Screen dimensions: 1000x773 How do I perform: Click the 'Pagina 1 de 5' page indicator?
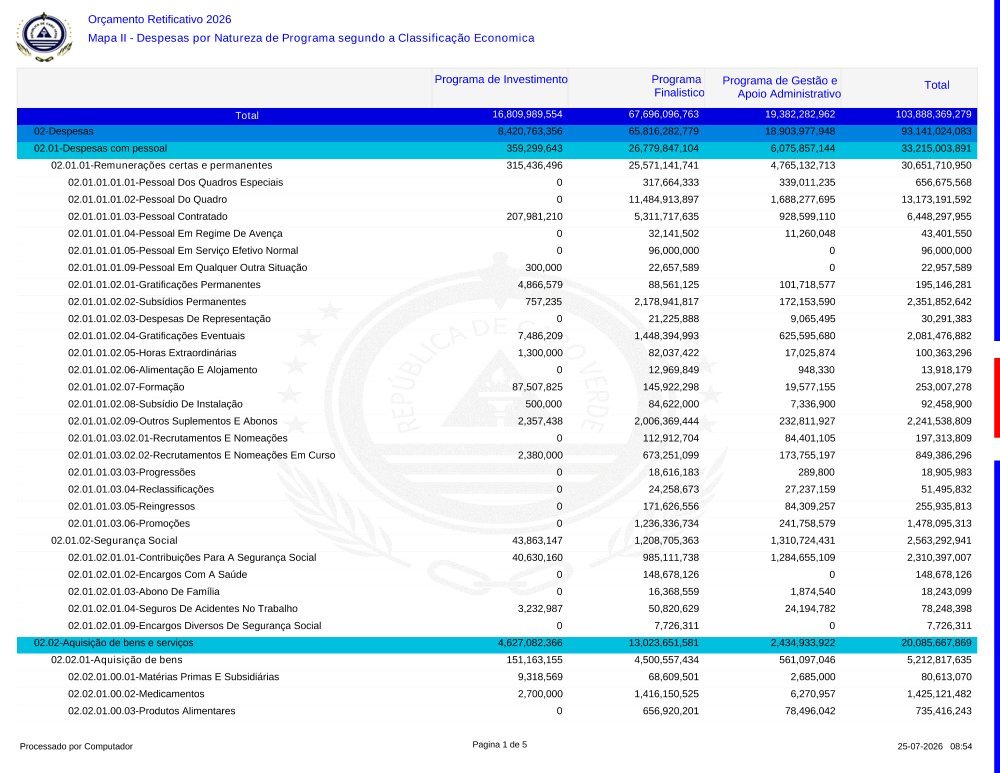click(x=499, y=744)
